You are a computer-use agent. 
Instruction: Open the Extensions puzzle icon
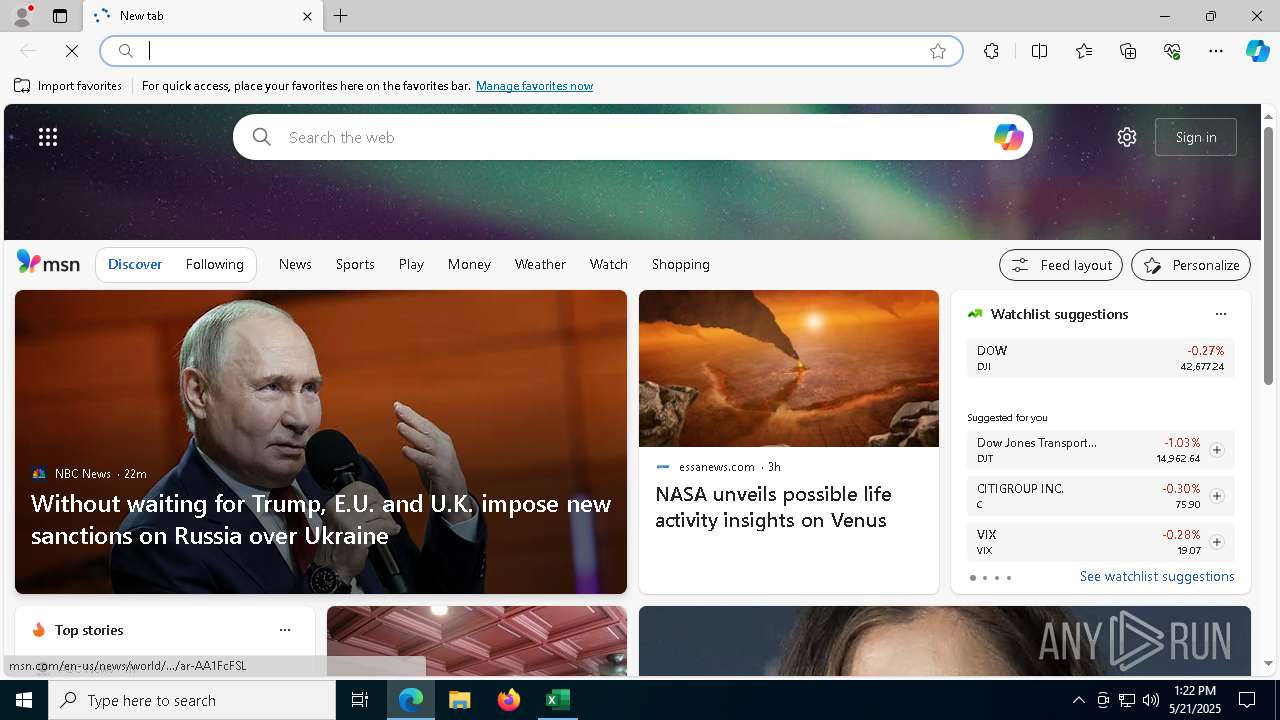tap(991, 51)
